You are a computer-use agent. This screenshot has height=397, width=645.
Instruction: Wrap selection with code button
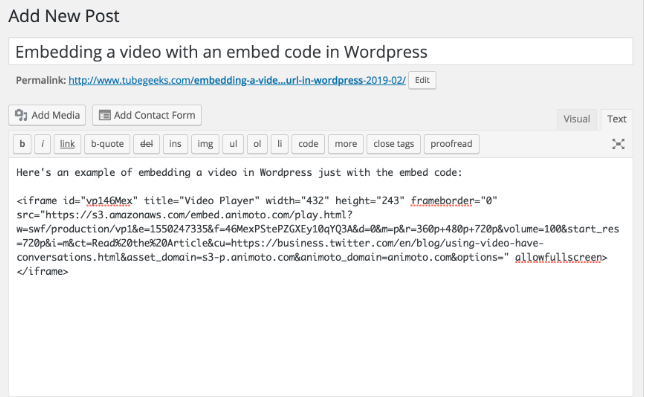coord(308,144)
